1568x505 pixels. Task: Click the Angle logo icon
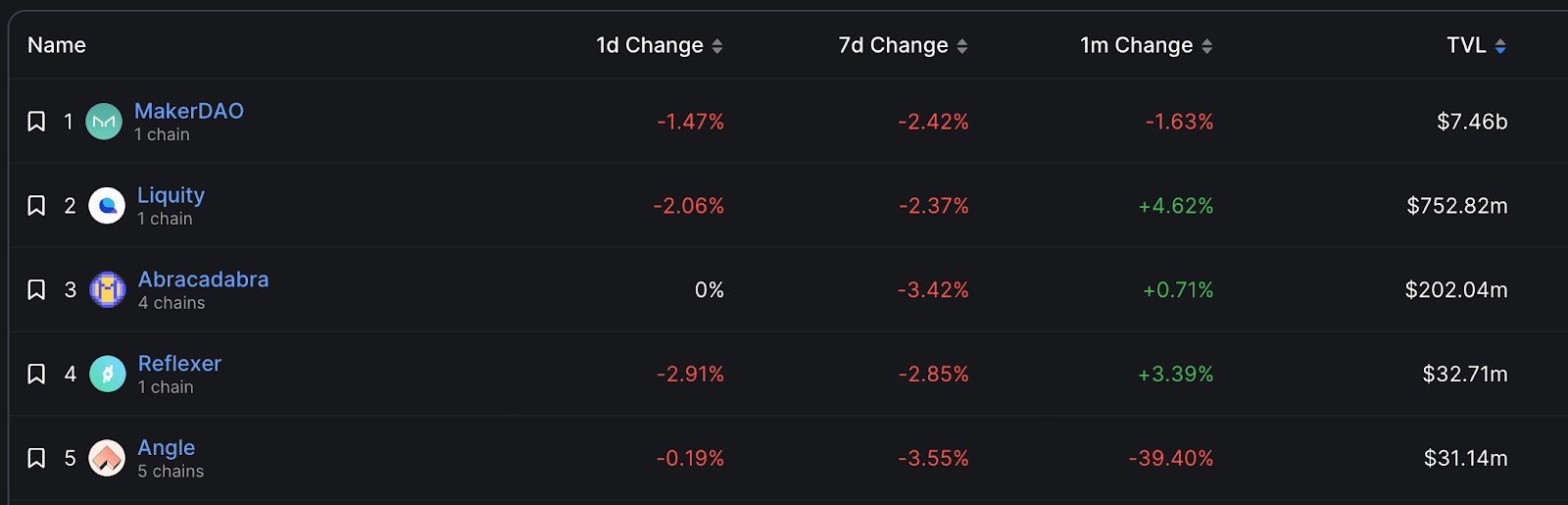107,458
